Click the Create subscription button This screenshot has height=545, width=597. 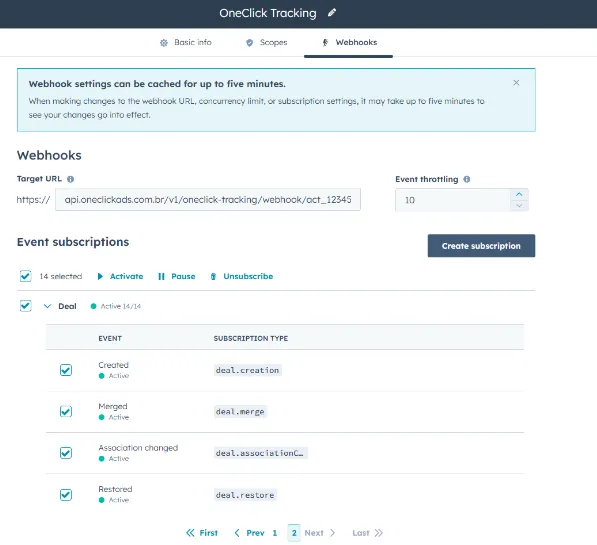(481, 246)
